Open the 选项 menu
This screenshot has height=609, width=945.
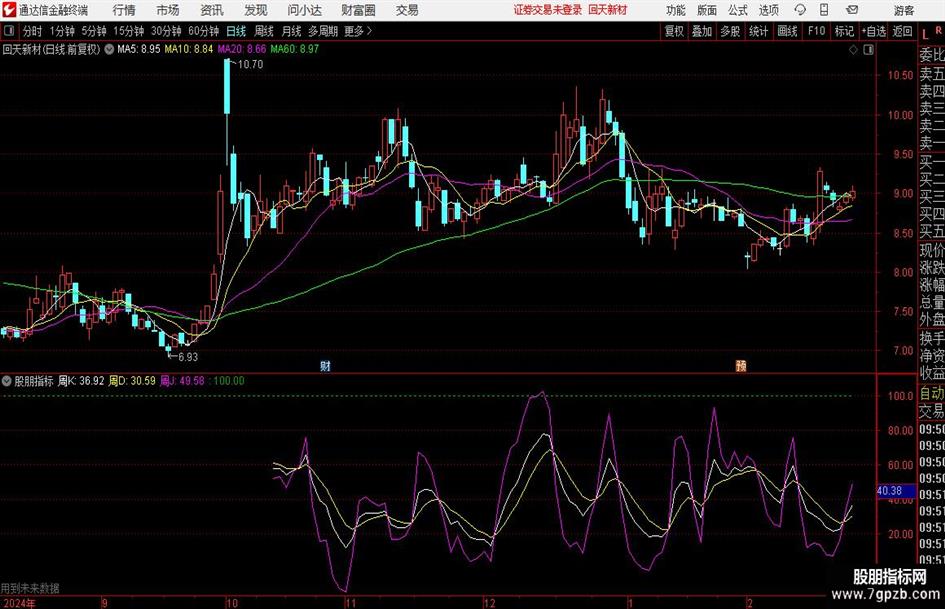(x=768, y=10)
